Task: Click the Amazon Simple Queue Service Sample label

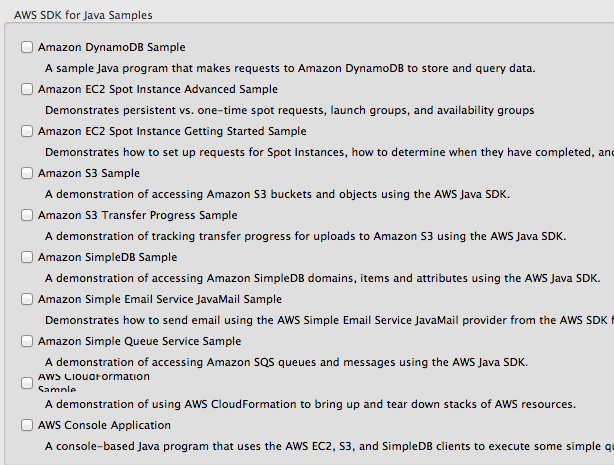Action: pos(139,341)
